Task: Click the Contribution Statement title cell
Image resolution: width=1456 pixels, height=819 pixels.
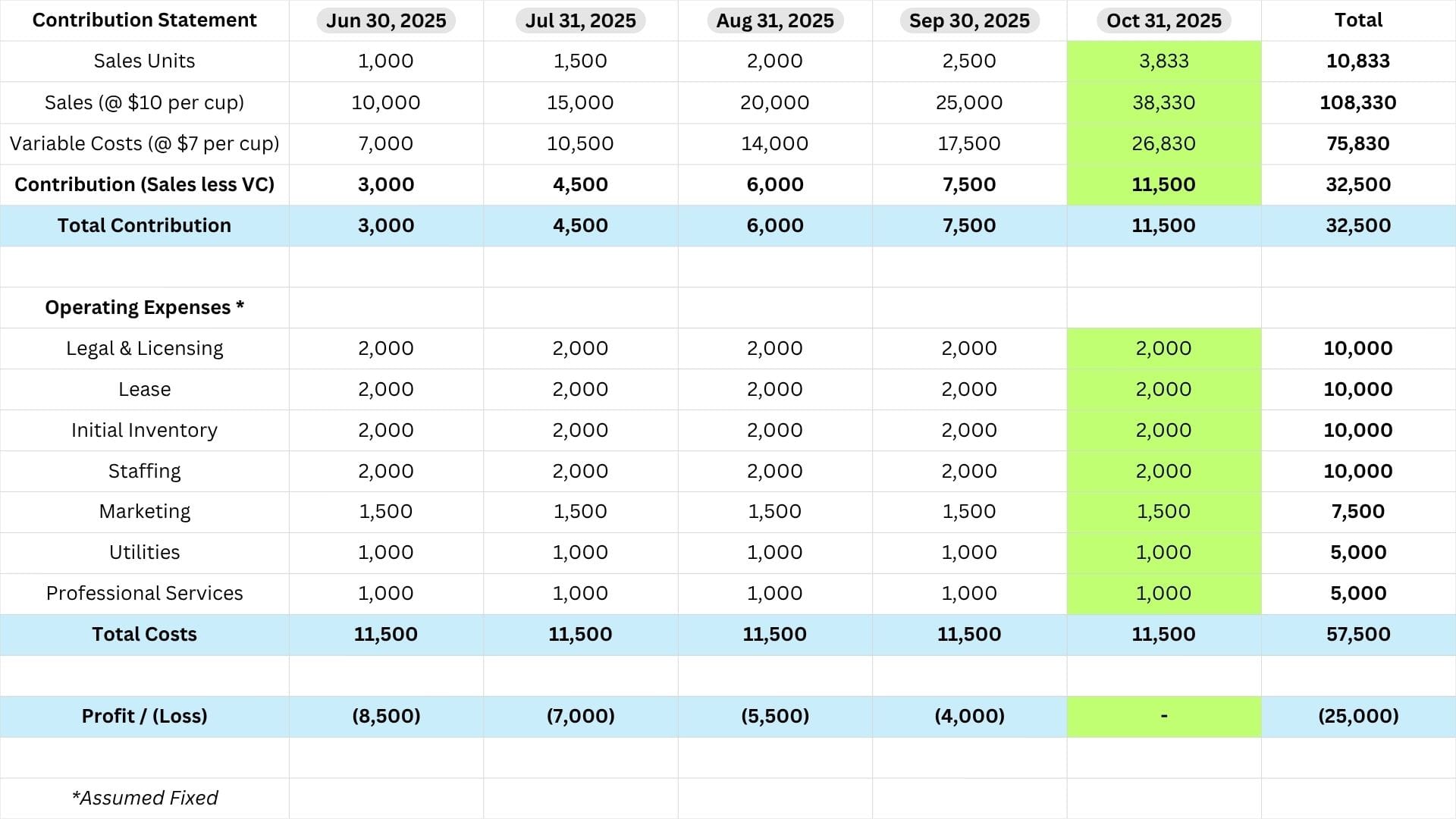Action: coord(144,20)
